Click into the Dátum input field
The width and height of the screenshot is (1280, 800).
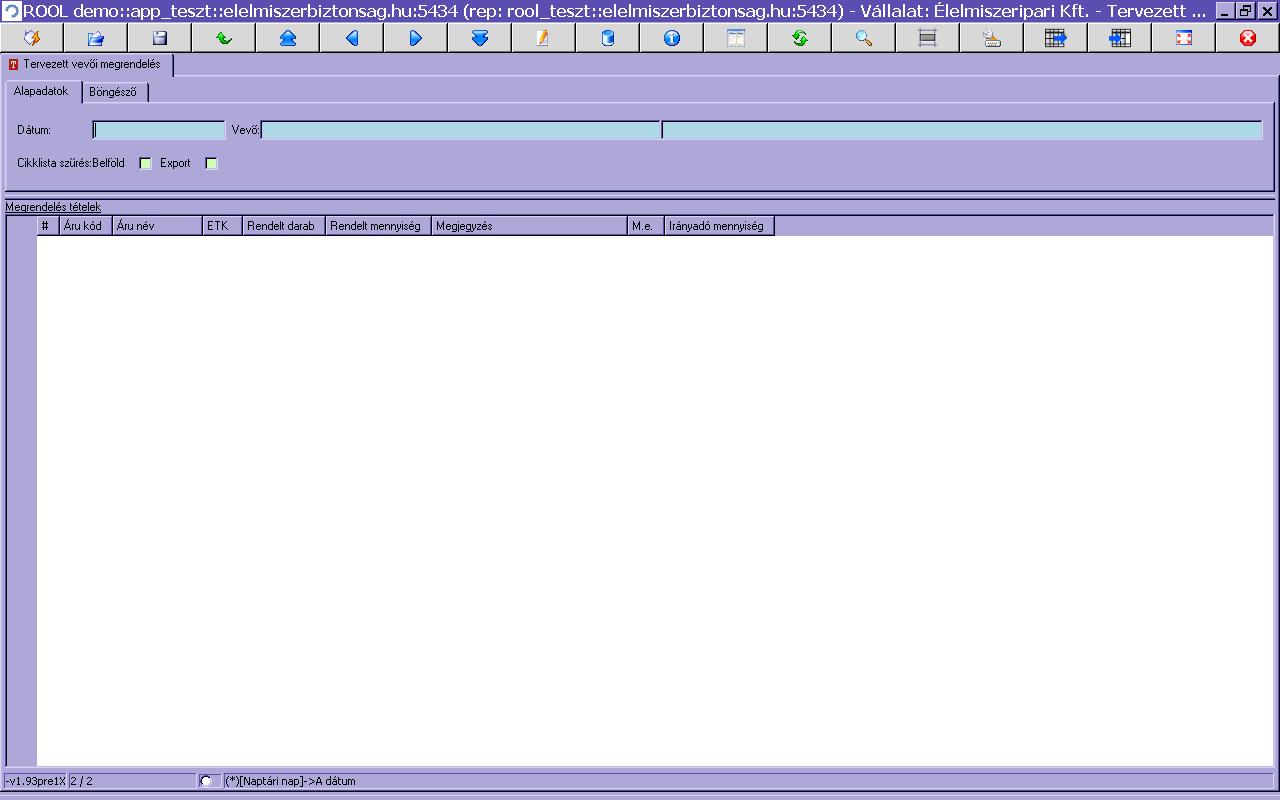coord(159,130)
